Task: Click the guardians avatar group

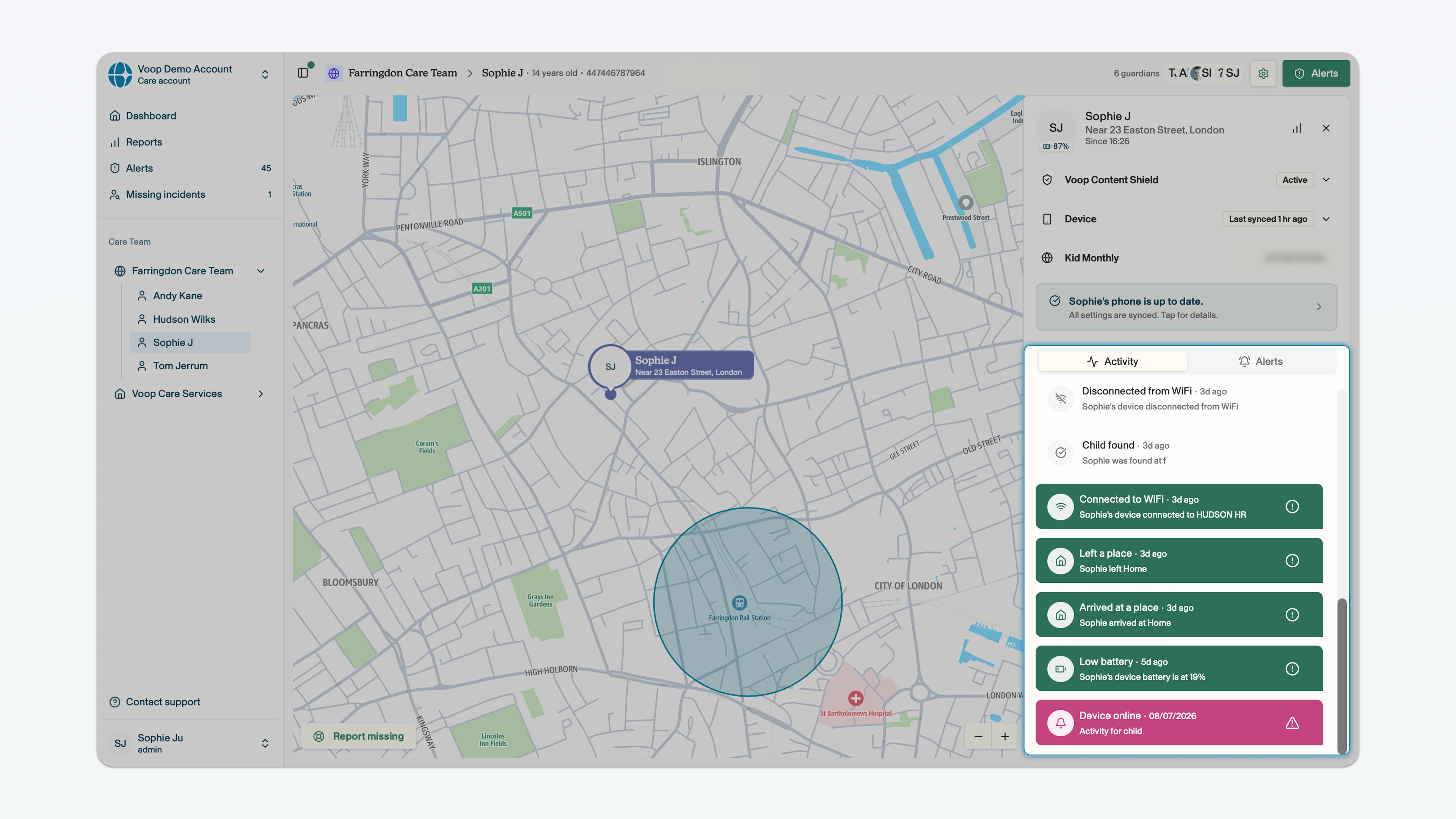Action: tap(1205, 73)
